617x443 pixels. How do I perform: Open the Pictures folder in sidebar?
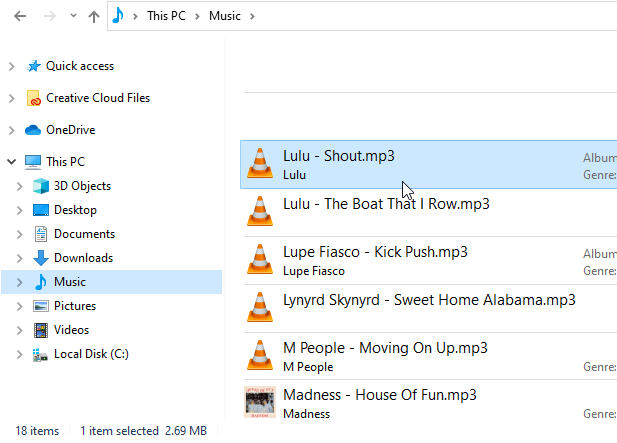(x=75, y=306)
